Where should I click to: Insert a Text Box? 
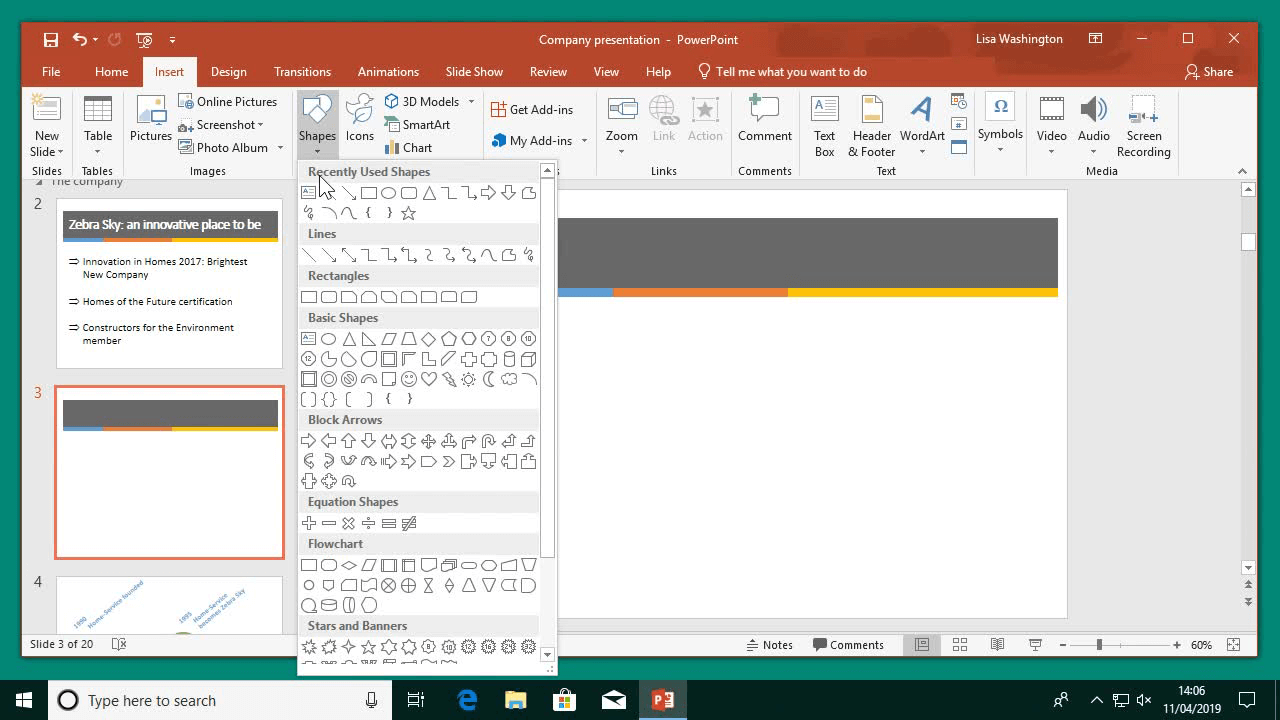[x=824, y=124]
